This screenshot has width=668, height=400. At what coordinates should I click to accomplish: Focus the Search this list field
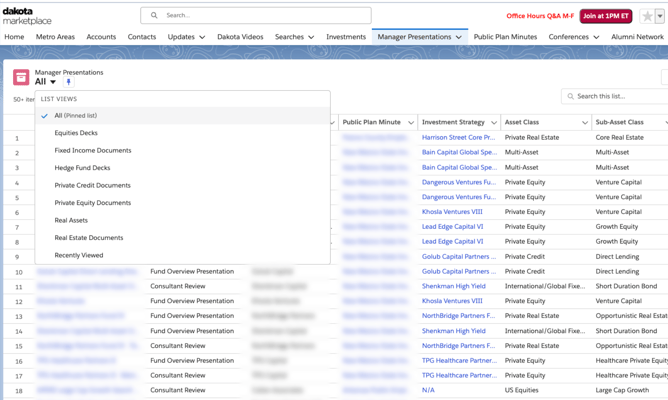click(616, 96)
